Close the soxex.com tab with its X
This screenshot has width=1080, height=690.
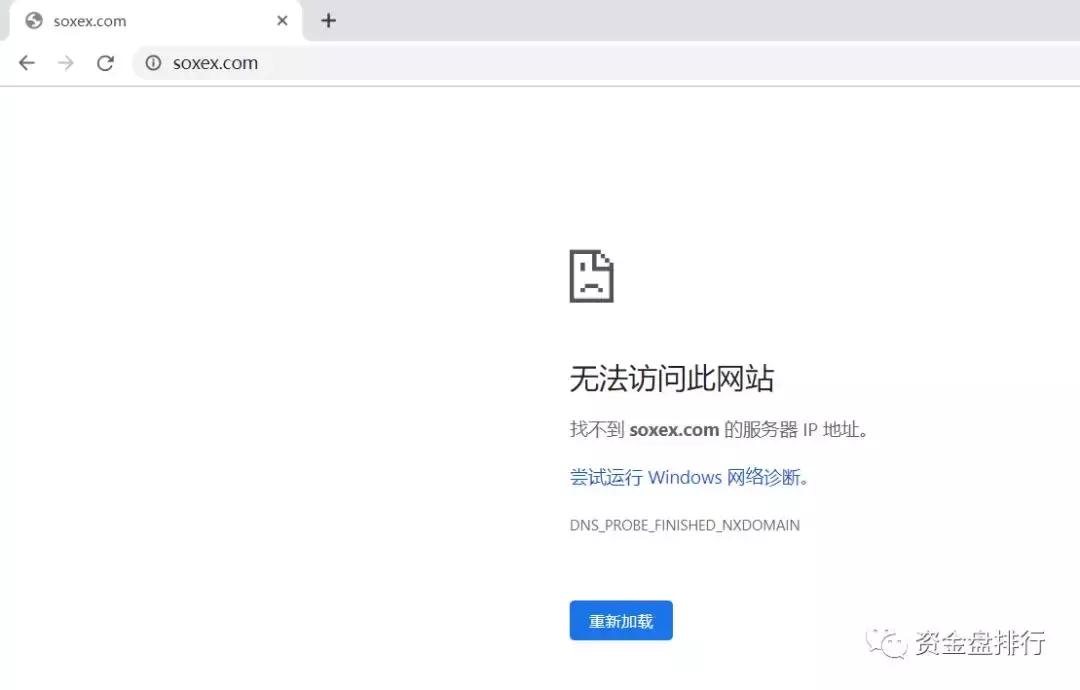pyautogui.click(x=282, y=20)
